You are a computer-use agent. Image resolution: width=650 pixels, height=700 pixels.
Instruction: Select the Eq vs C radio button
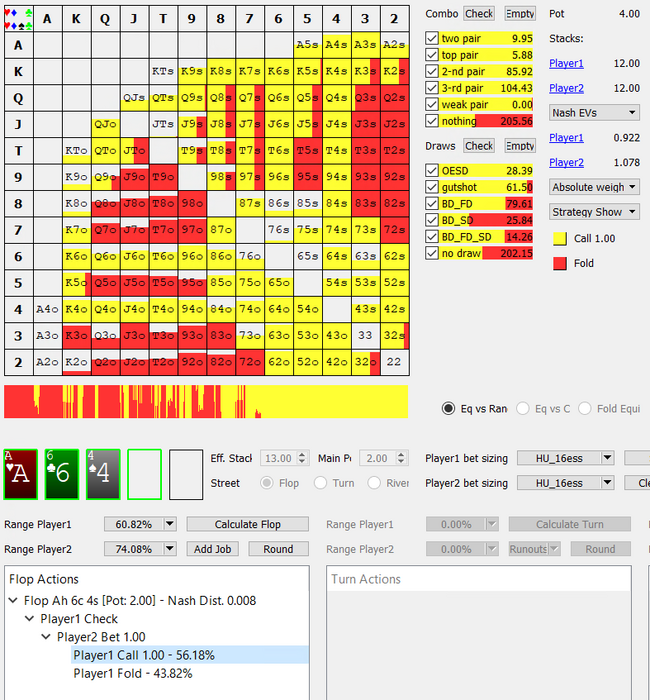click(522, 408)
